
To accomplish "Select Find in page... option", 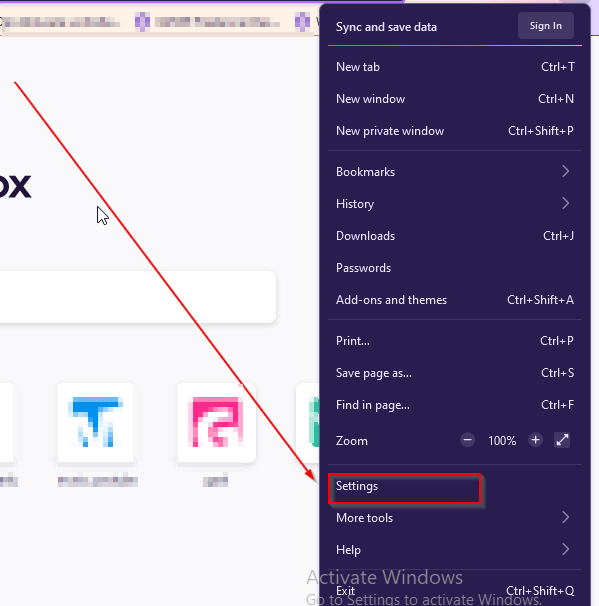I will 455,405.
